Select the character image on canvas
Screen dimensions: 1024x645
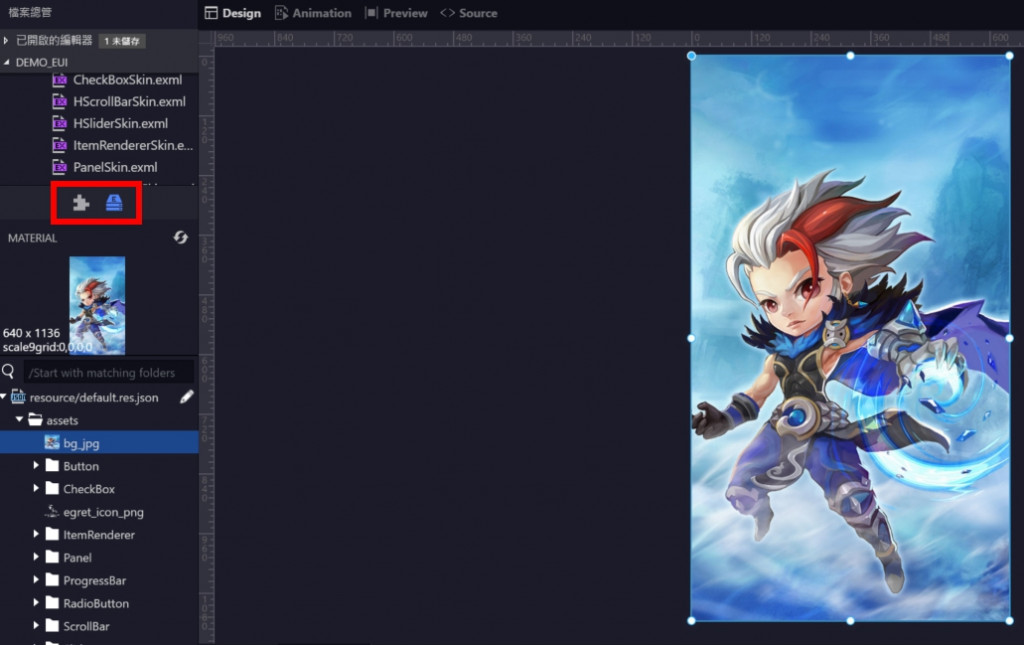pyautogui.click(x=850, y=338)
